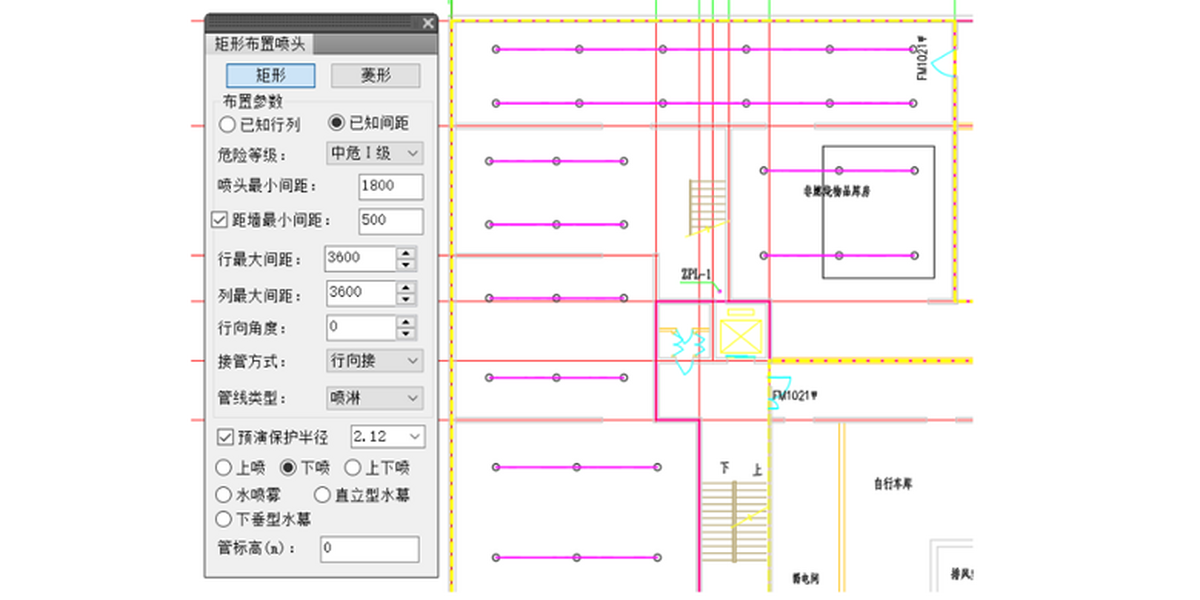Decrease 列最大间距 with down arrow

405,300
